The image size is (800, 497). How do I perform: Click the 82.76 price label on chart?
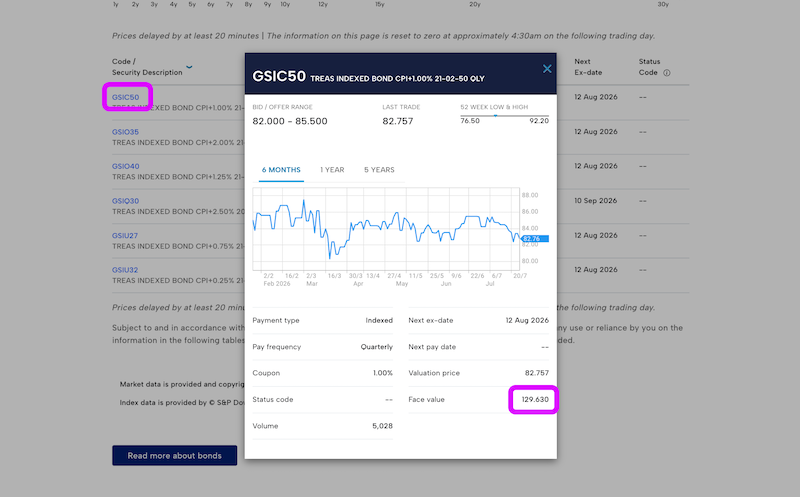(535, 239)
